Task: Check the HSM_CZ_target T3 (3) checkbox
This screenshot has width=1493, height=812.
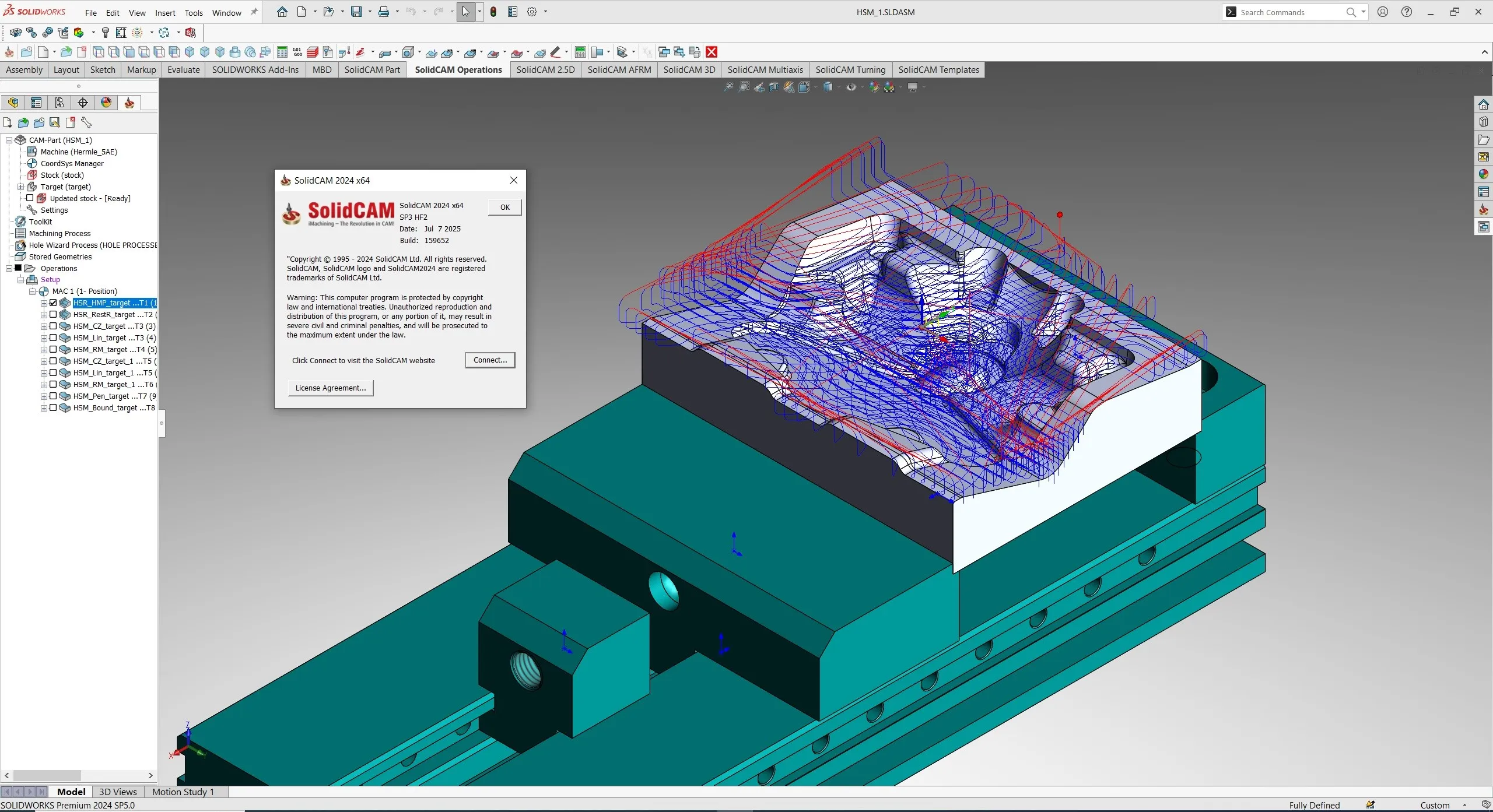Action: 53,326
